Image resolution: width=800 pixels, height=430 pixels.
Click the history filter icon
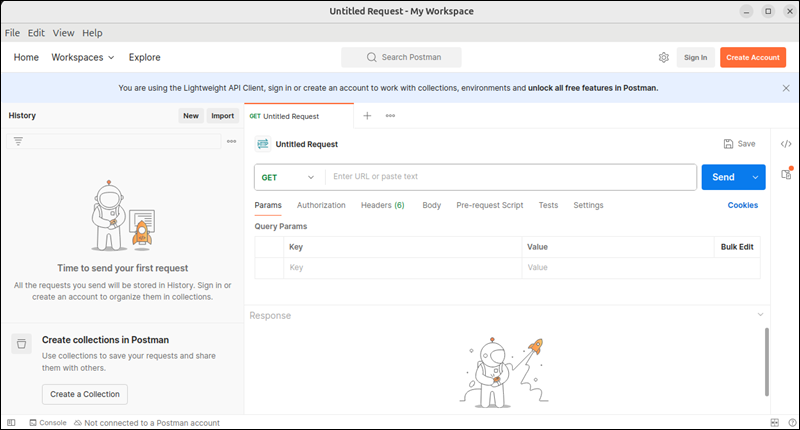tap(18, 141)
